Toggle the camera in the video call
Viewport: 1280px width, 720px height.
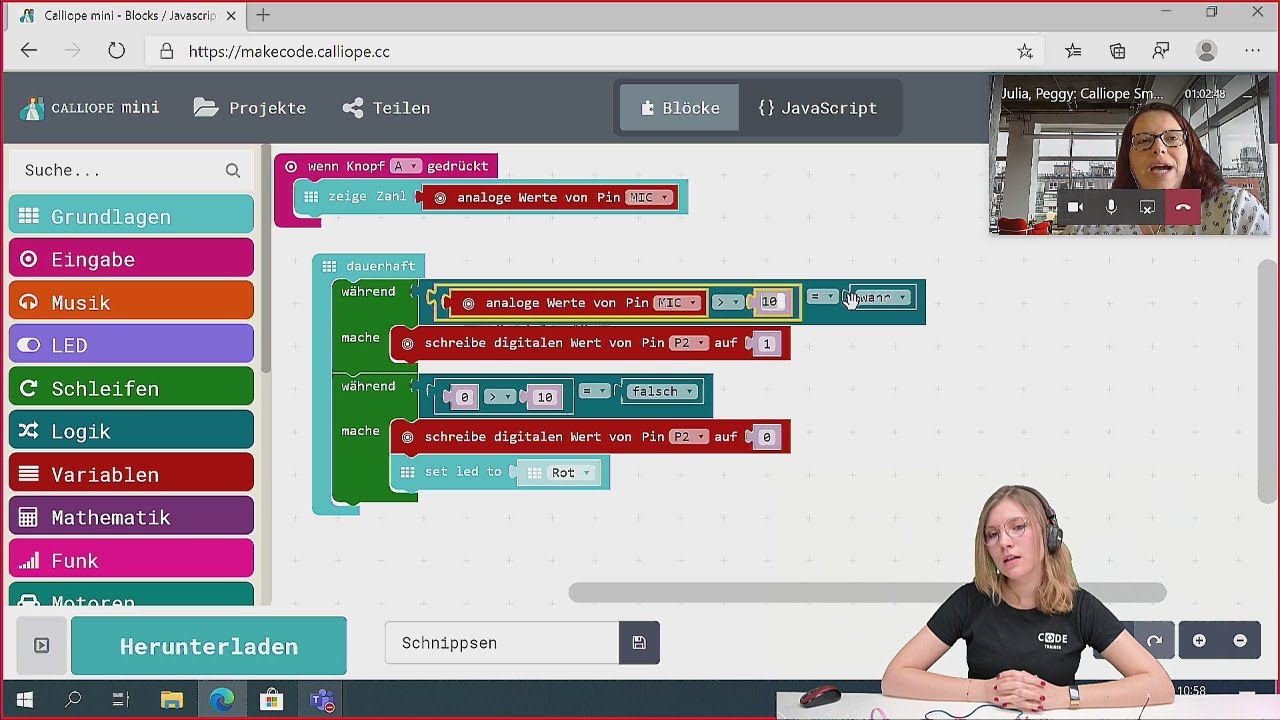click(1075, 207)
